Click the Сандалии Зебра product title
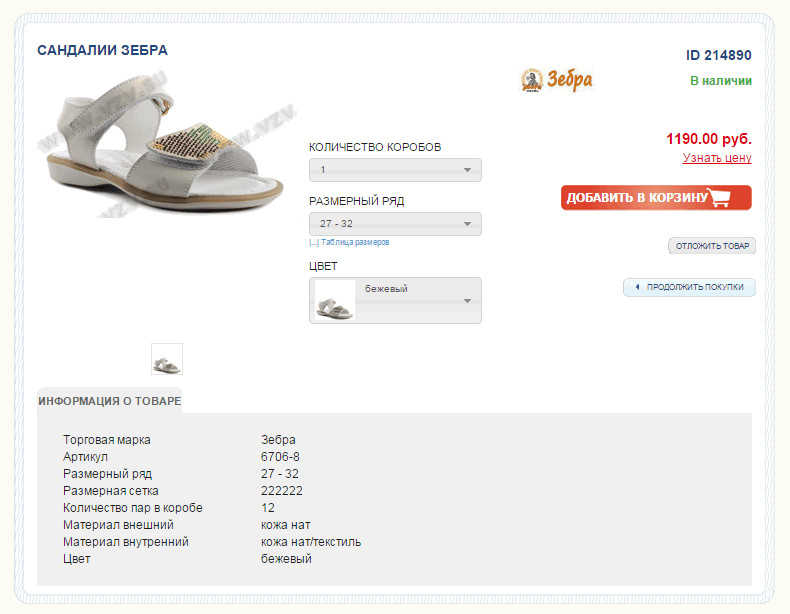This screenshot has width=790, height=614. [x=102, y=50]
